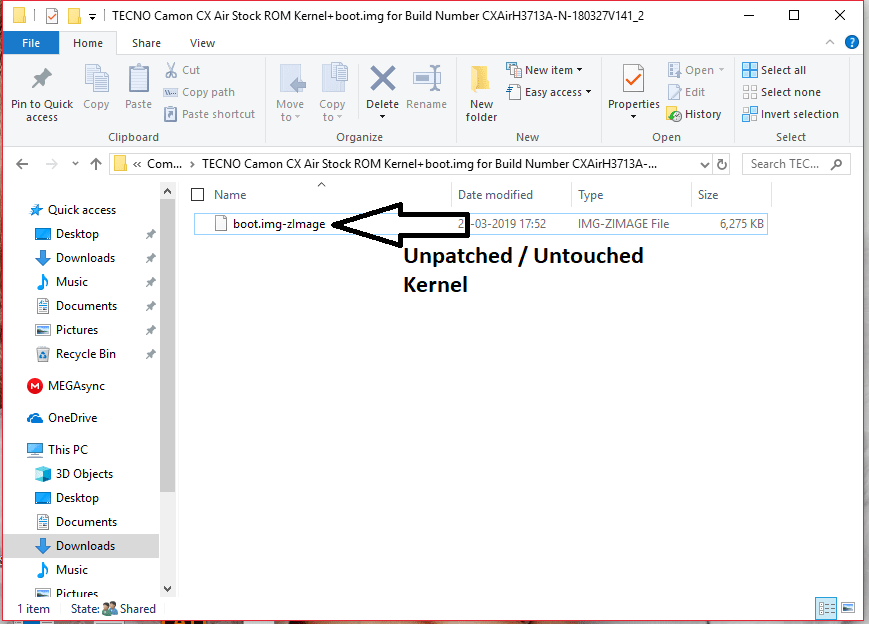869x624 pixels.
Task: Click the Rename icon
Action: (x=426, y=81)
